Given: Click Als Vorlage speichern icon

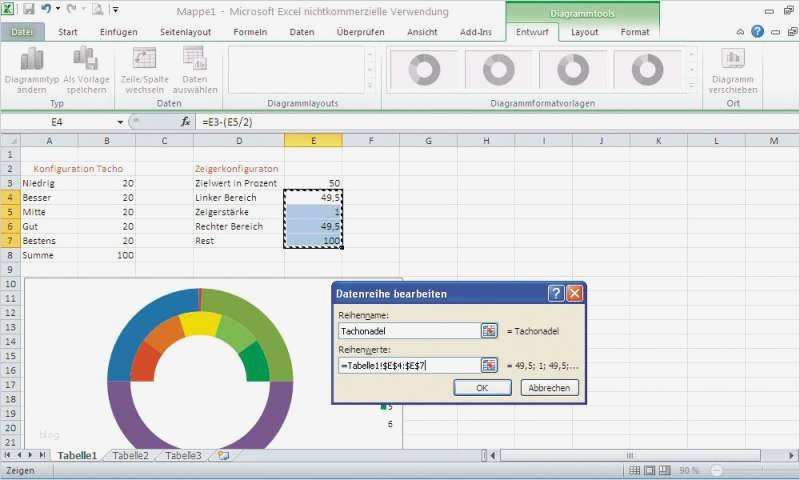Looking at the screenshot, I should [x=86, y=58].
